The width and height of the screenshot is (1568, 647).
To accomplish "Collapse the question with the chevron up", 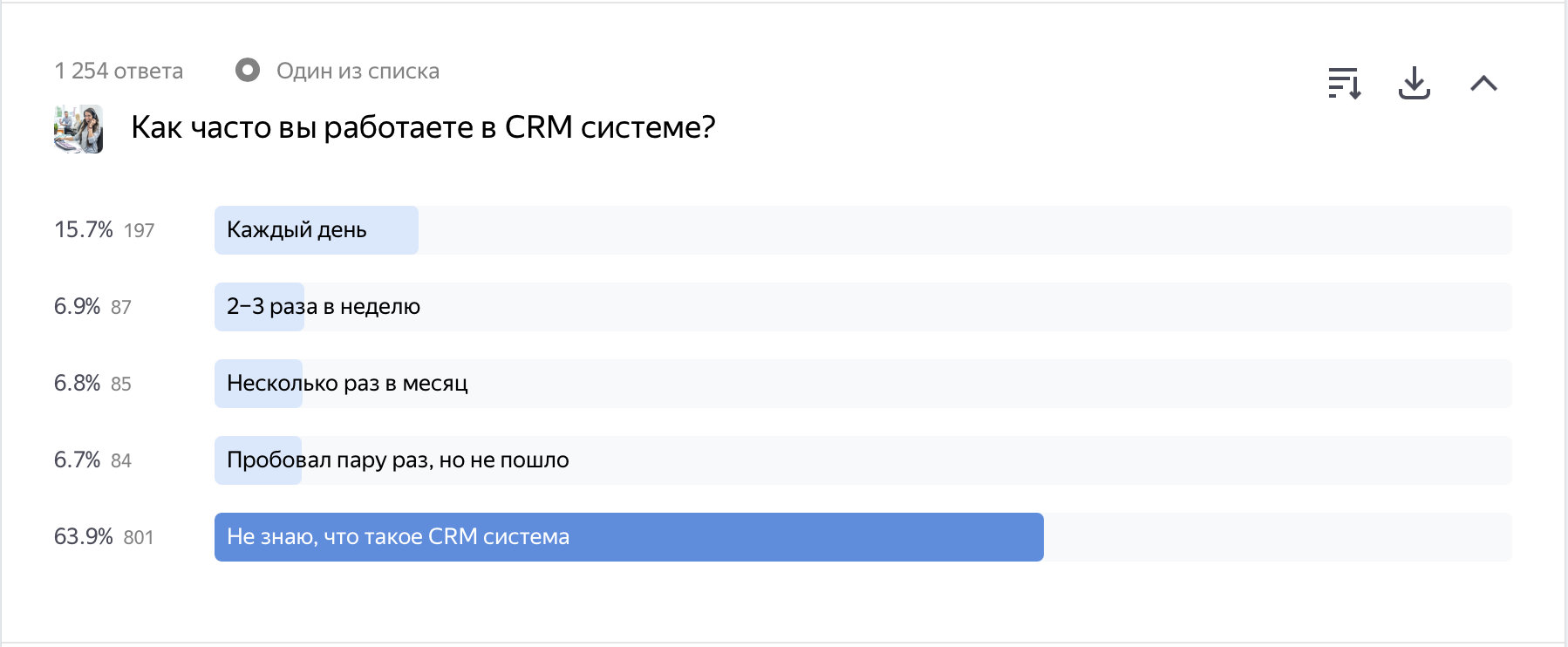I will pos(1483,84).
